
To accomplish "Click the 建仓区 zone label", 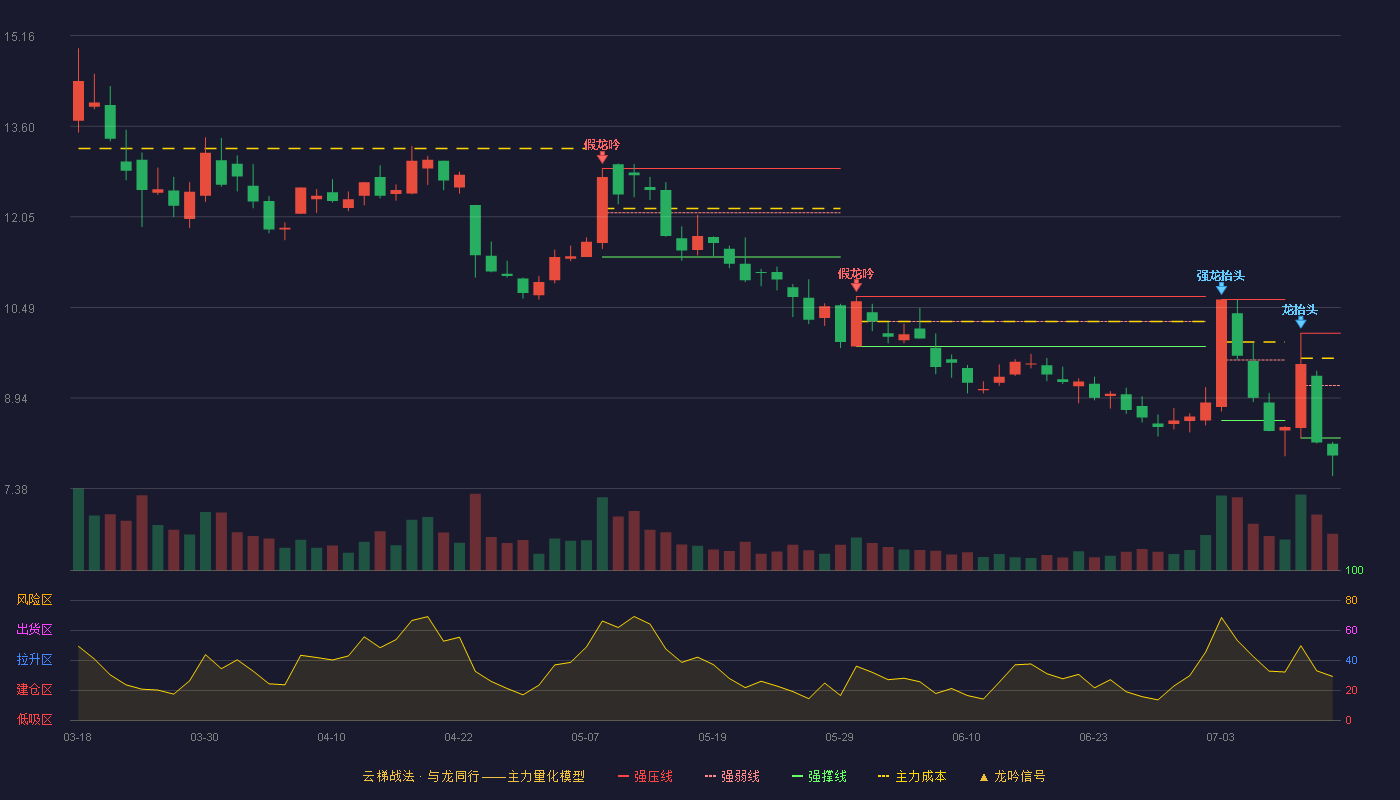I will coord(34,690).
